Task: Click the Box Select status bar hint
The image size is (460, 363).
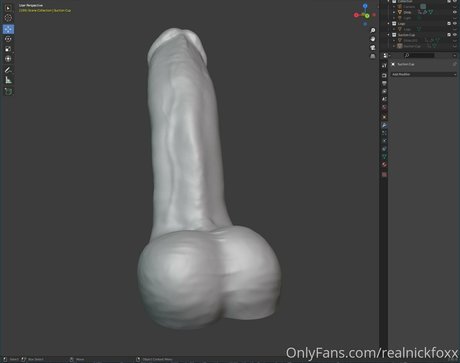Action: pos(36,359)
